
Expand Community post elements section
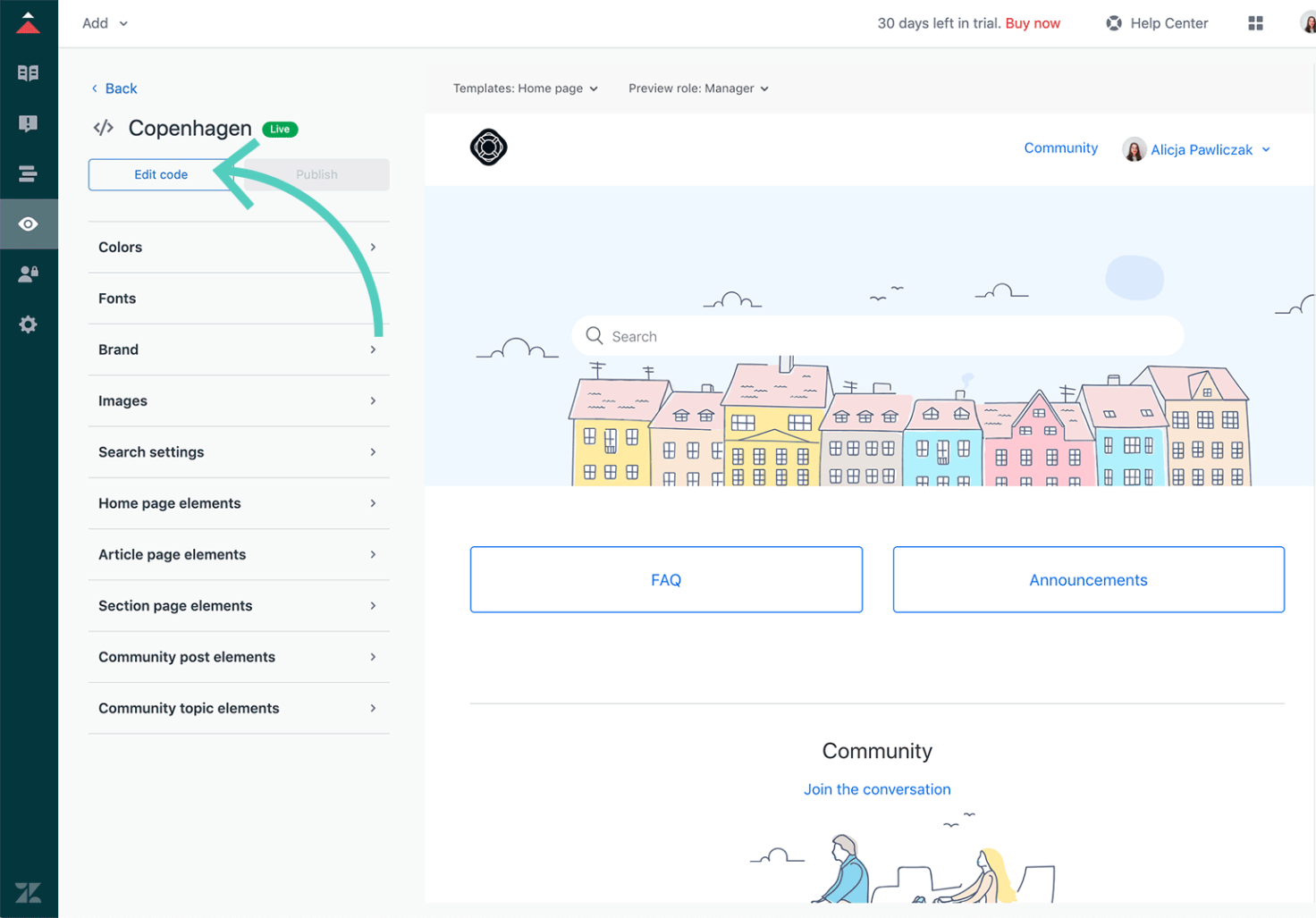click(239, 657)
